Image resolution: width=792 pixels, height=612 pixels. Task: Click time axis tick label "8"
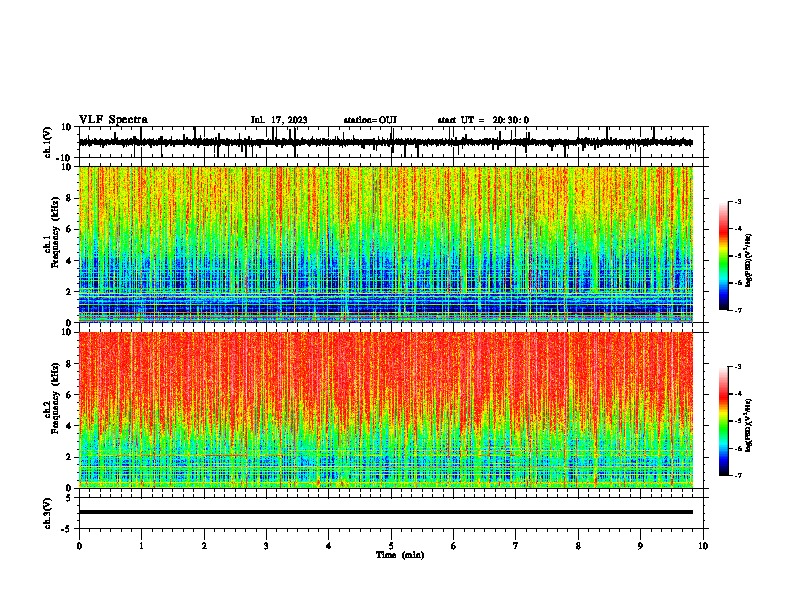click(578, 546)
